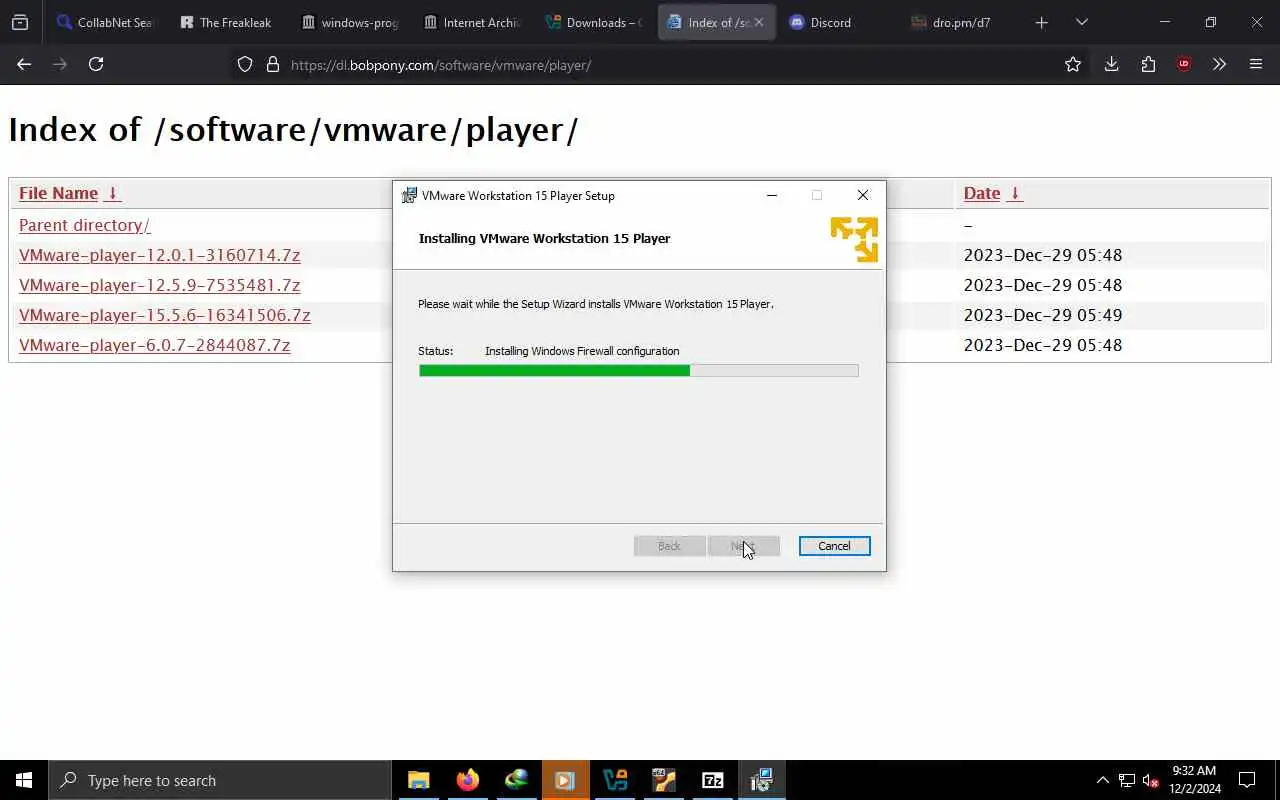Cancel the VMware Player installation
This screenshot has width=1280, height=800.
point(834,546)
